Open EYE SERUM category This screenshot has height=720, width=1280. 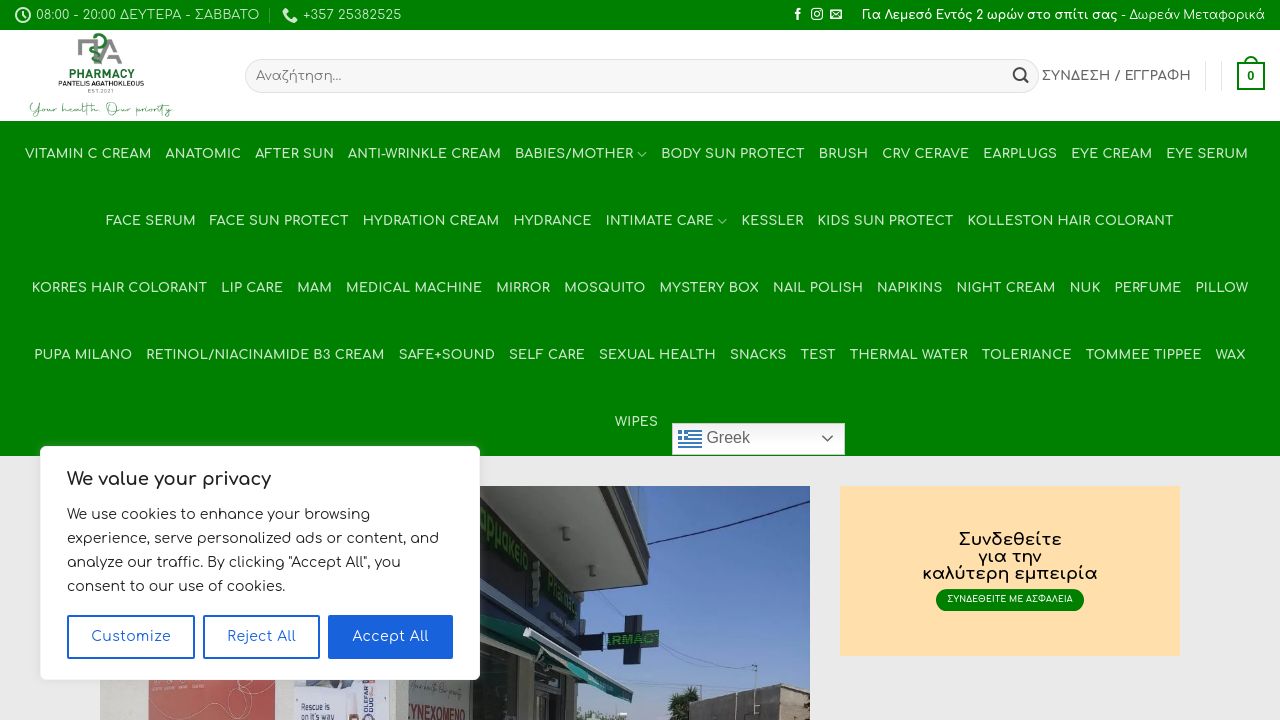coord(1207,154)
